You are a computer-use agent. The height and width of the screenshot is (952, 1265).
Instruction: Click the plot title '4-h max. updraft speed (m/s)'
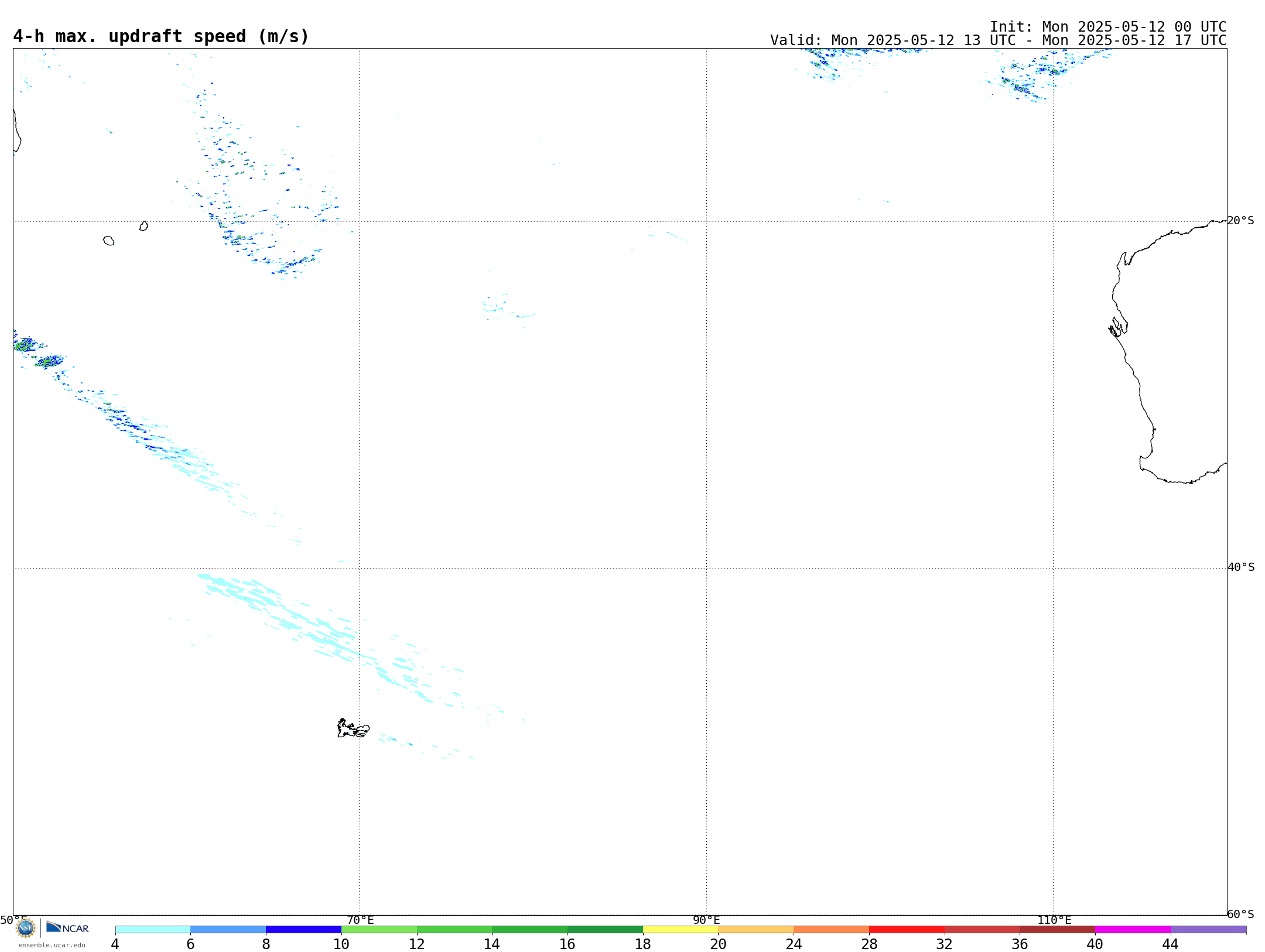[161, 36]
